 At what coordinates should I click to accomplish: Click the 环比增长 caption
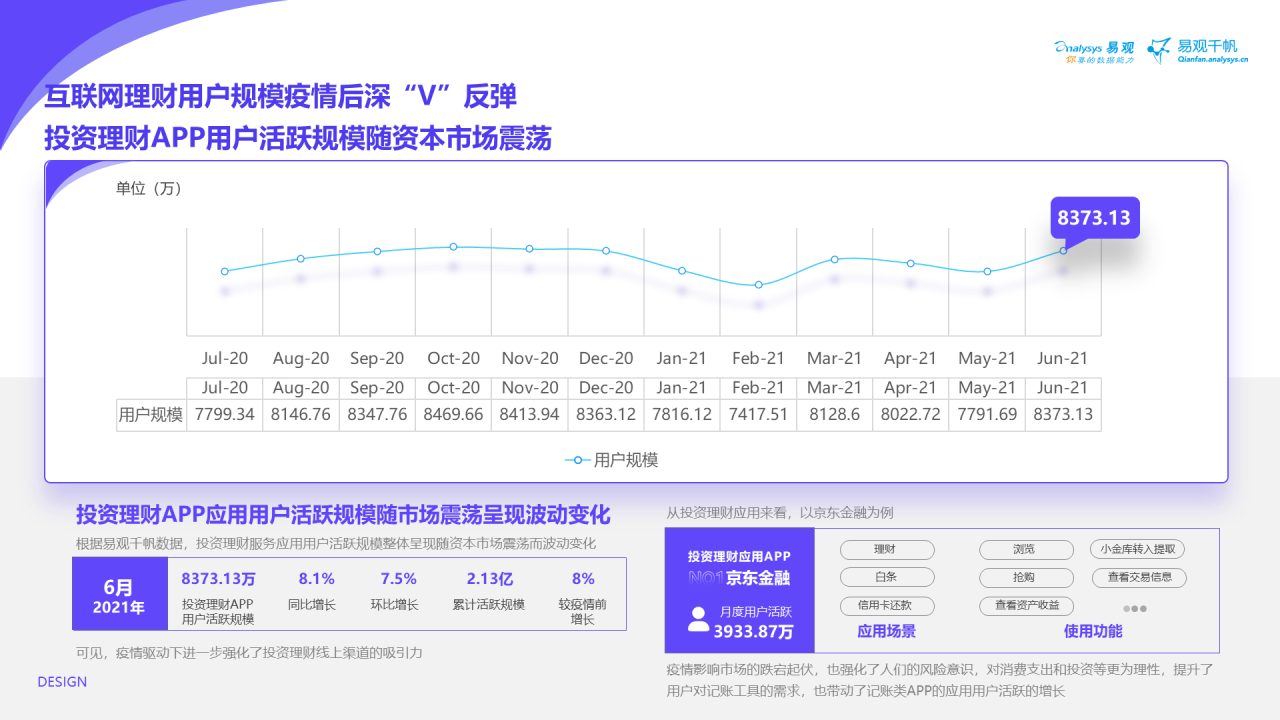point(394,605)
